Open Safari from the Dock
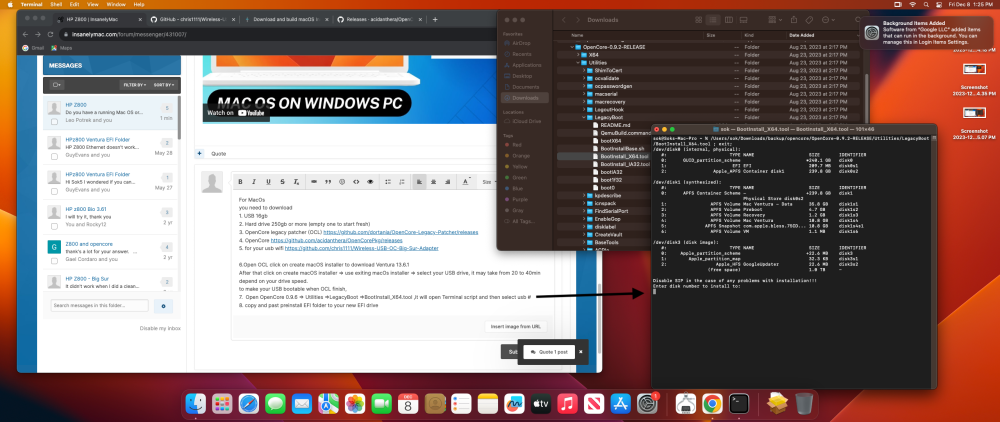 (249, 403)
